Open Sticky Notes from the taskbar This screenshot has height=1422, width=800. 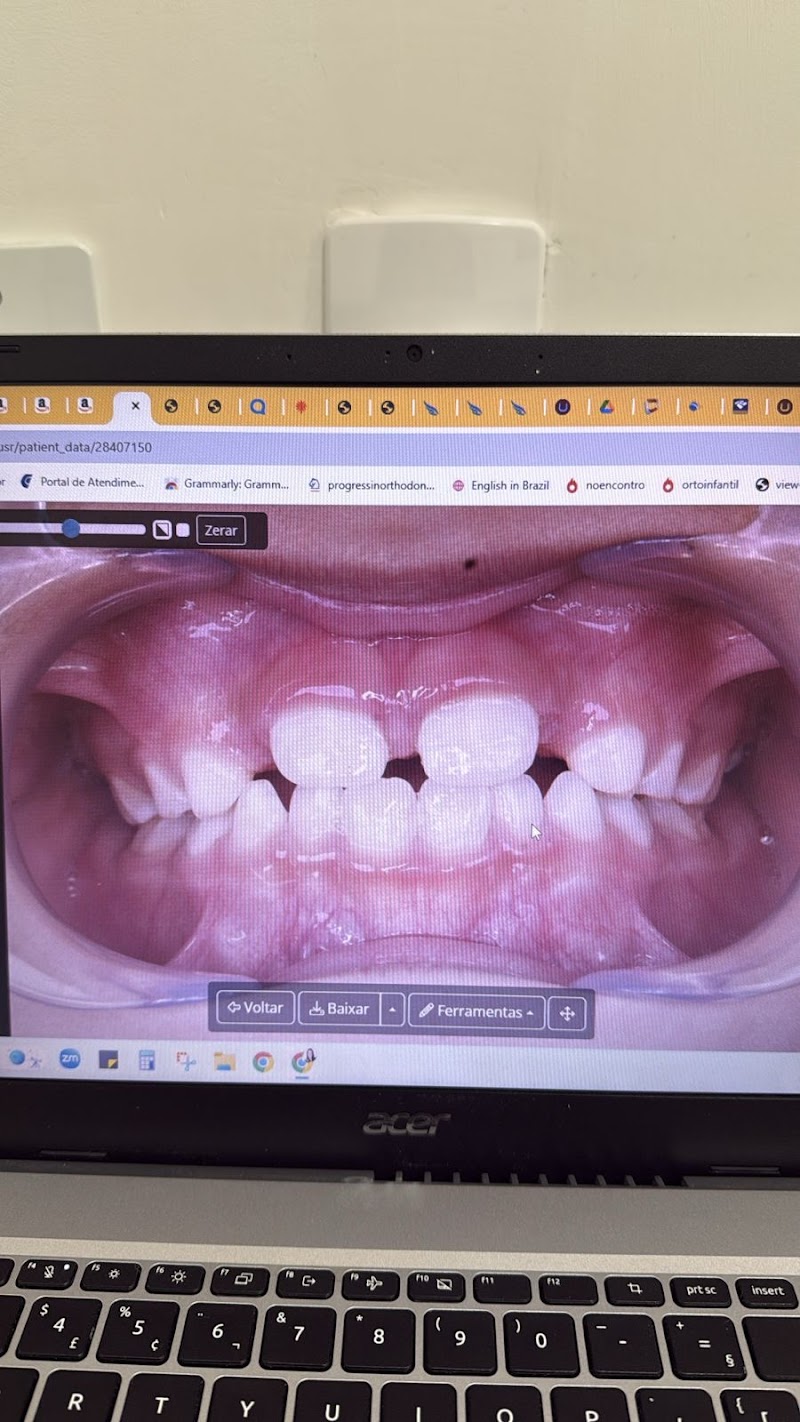(x=108, y=1060)
